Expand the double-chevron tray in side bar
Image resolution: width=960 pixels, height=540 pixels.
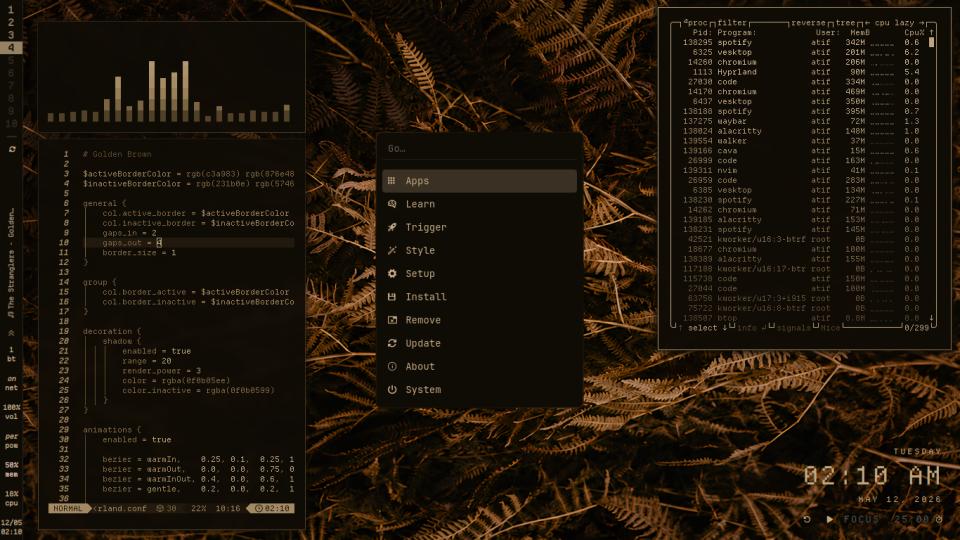[11, 333]
